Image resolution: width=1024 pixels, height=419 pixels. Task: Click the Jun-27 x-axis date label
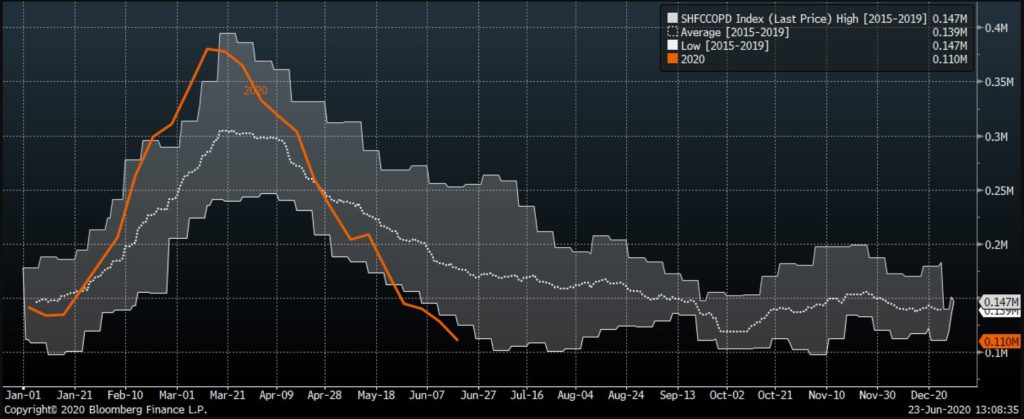click(481, 395)
